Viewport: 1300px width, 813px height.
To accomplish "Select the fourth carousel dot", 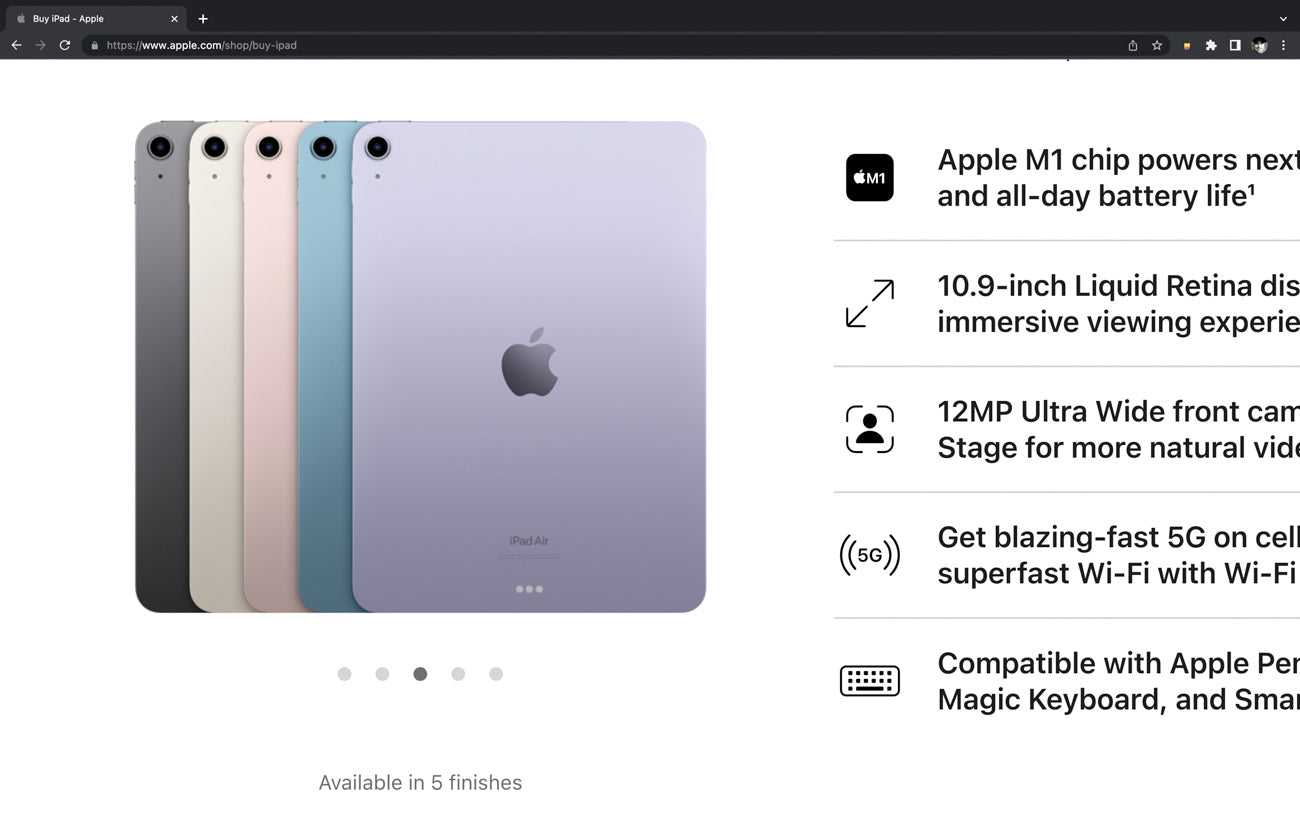I will point(458,674).
